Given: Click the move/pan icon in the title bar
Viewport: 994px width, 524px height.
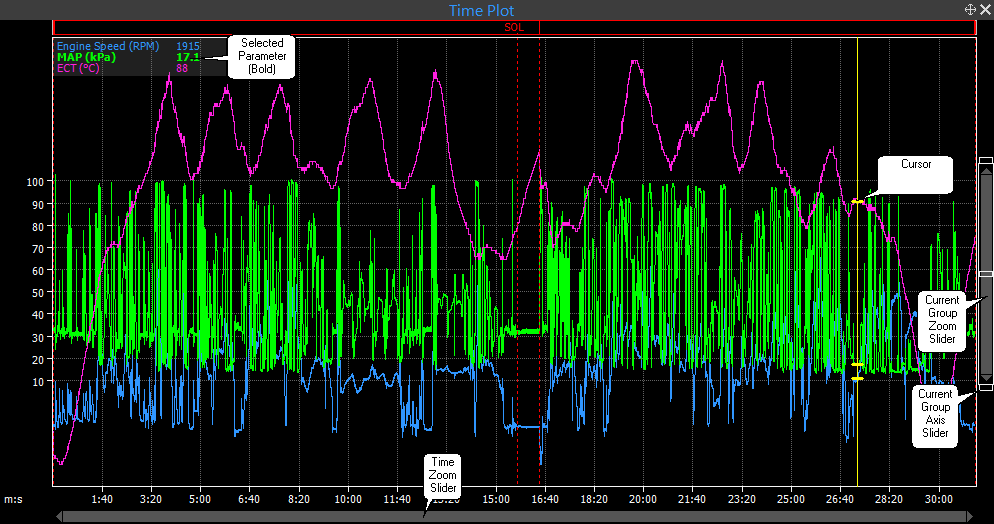Looking at the screenshot, I should tap(970, 10).
